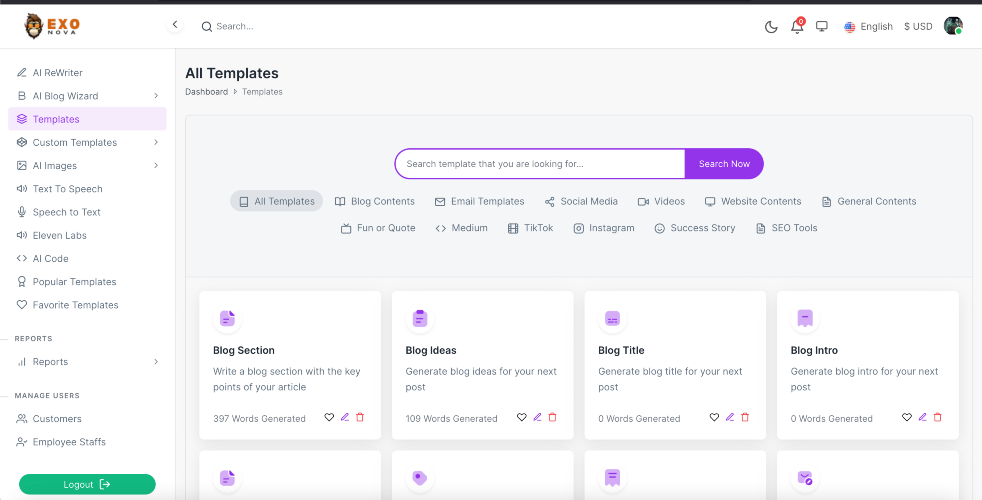Image resolution: width=982 pixels, height=500 pixels.
Task: Edit the Blog Section template pencil
Action: pyautogui.click(x=344, y=417)
